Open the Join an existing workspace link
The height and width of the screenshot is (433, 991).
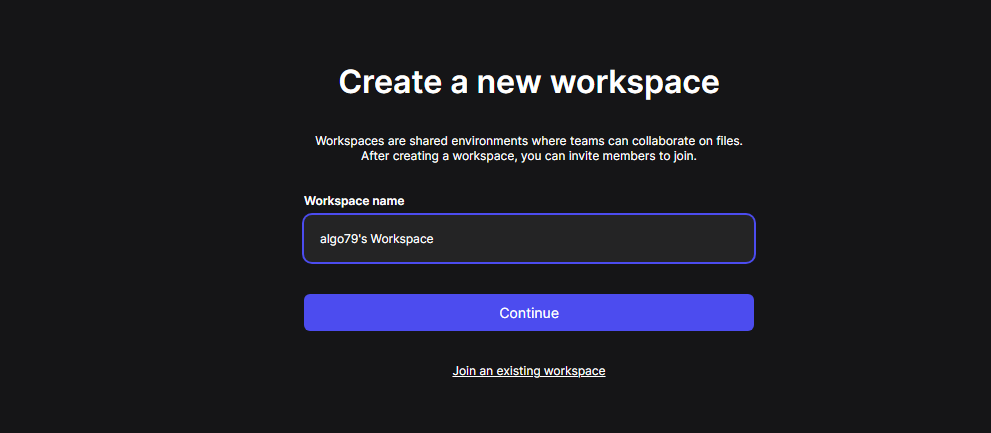coord(529,370)
